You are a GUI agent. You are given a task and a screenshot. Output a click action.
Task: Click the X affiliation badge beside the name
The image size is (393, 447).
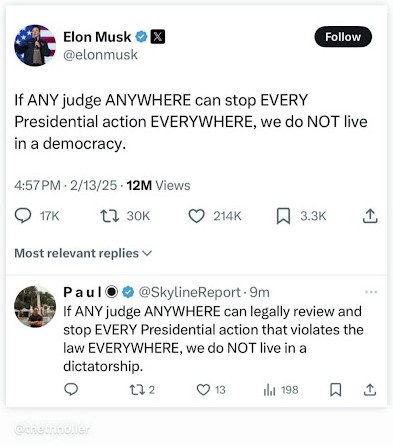pyautogui.click(x=158, y=37)
